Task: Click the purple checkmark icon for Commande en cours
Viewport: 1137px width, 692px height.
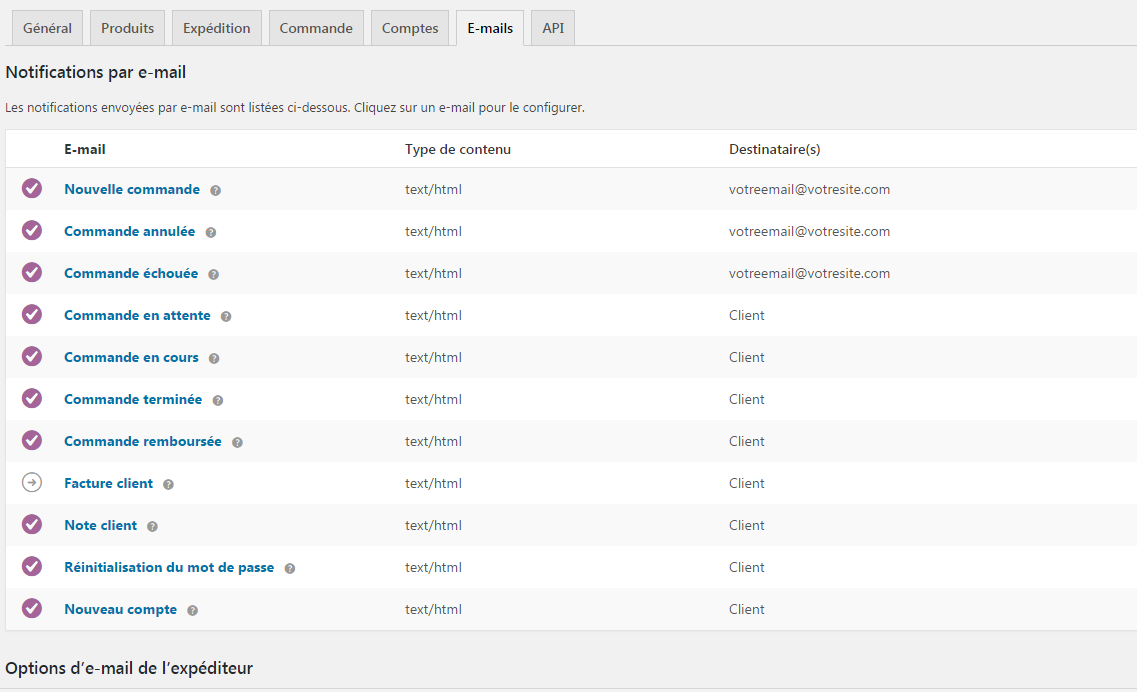Action: click(31, 356)
